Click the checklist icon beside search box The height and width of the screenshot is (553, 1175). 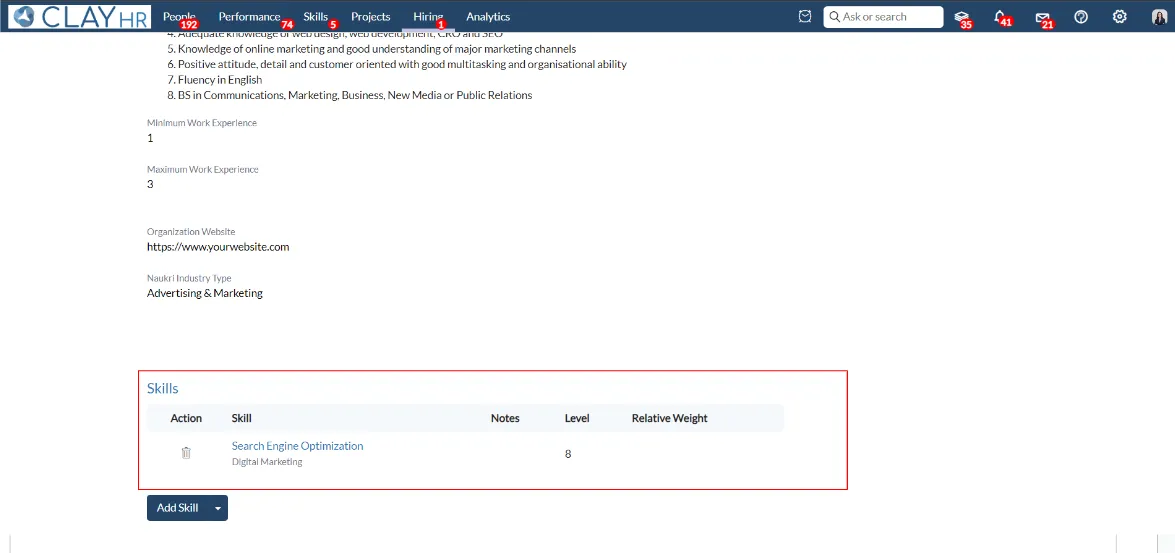tap(805, 16)
